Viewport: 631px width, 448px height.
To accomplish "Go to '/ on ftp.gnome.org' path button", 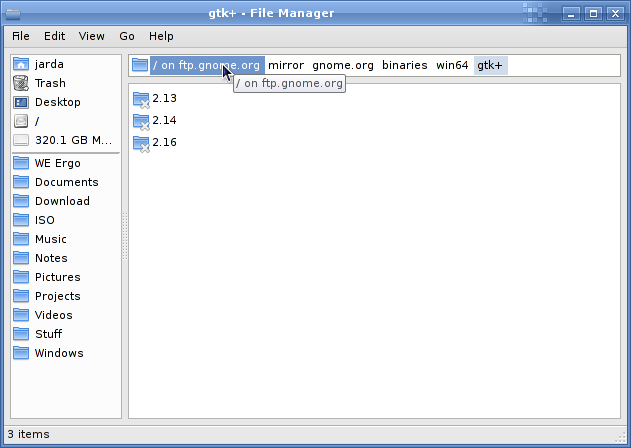I will [x=207, y=65].
